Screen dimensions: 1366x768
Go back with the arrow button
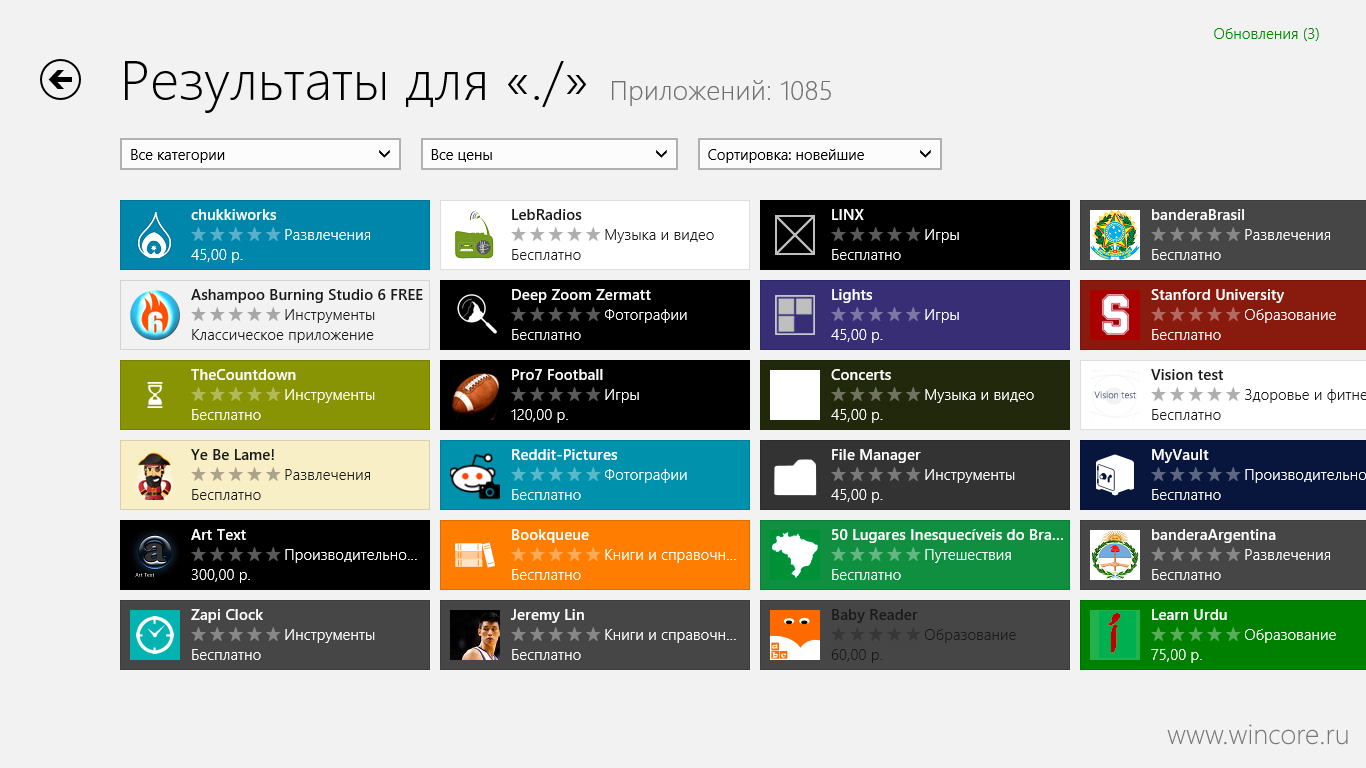[60, 80]
